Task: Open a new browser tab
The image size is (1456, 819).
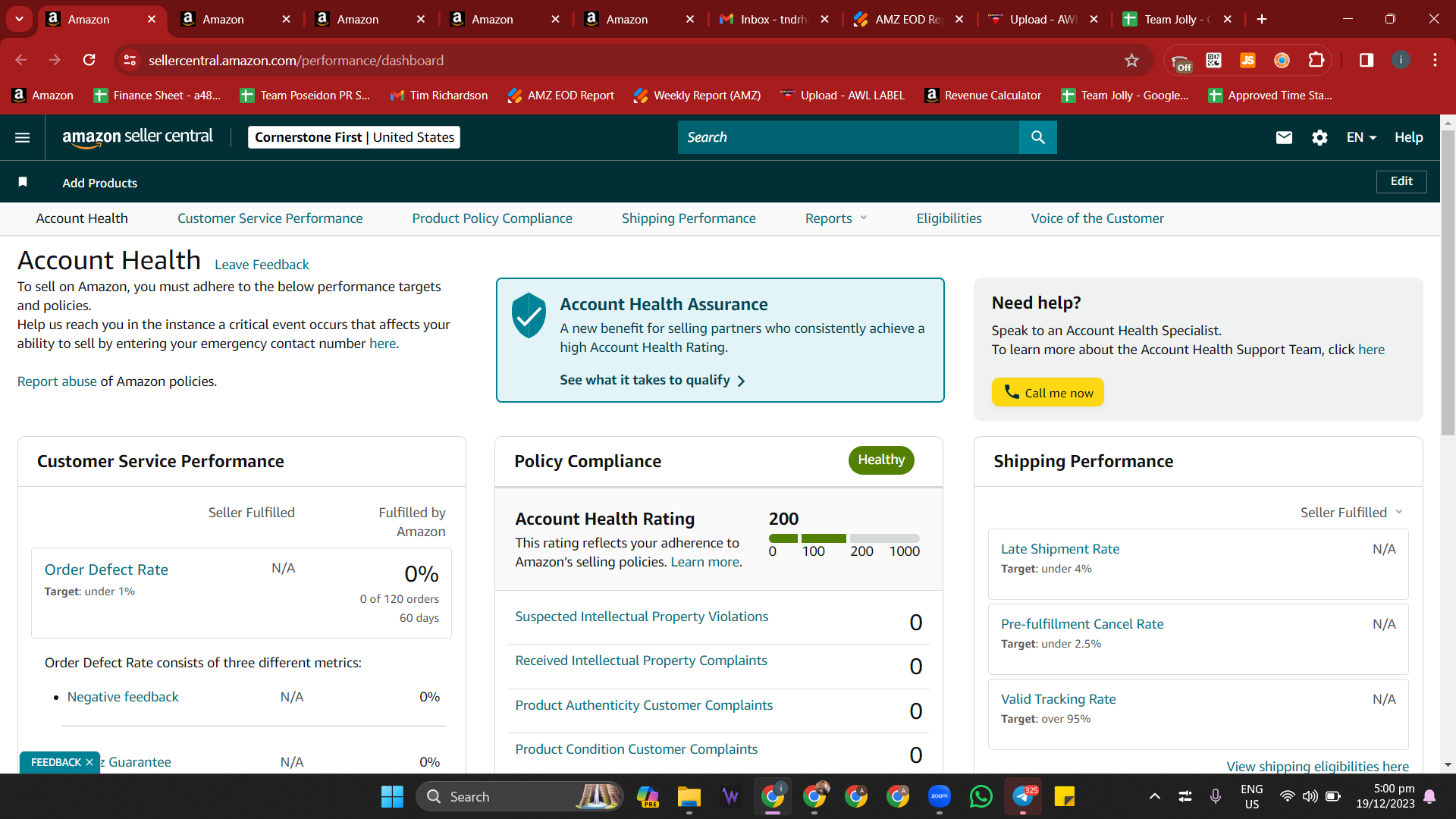Action: coord(1262,20)
